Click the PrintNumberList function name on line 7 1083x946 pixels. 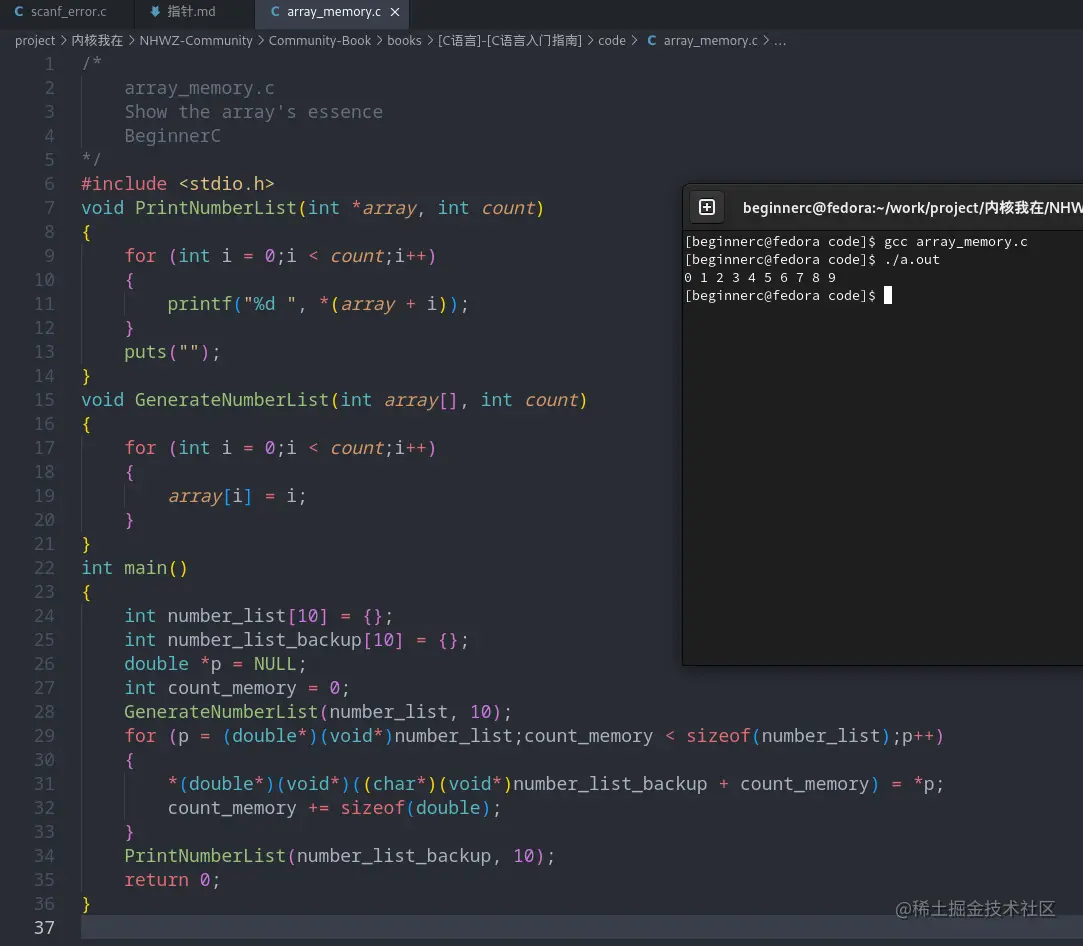(x=215, y=208)
